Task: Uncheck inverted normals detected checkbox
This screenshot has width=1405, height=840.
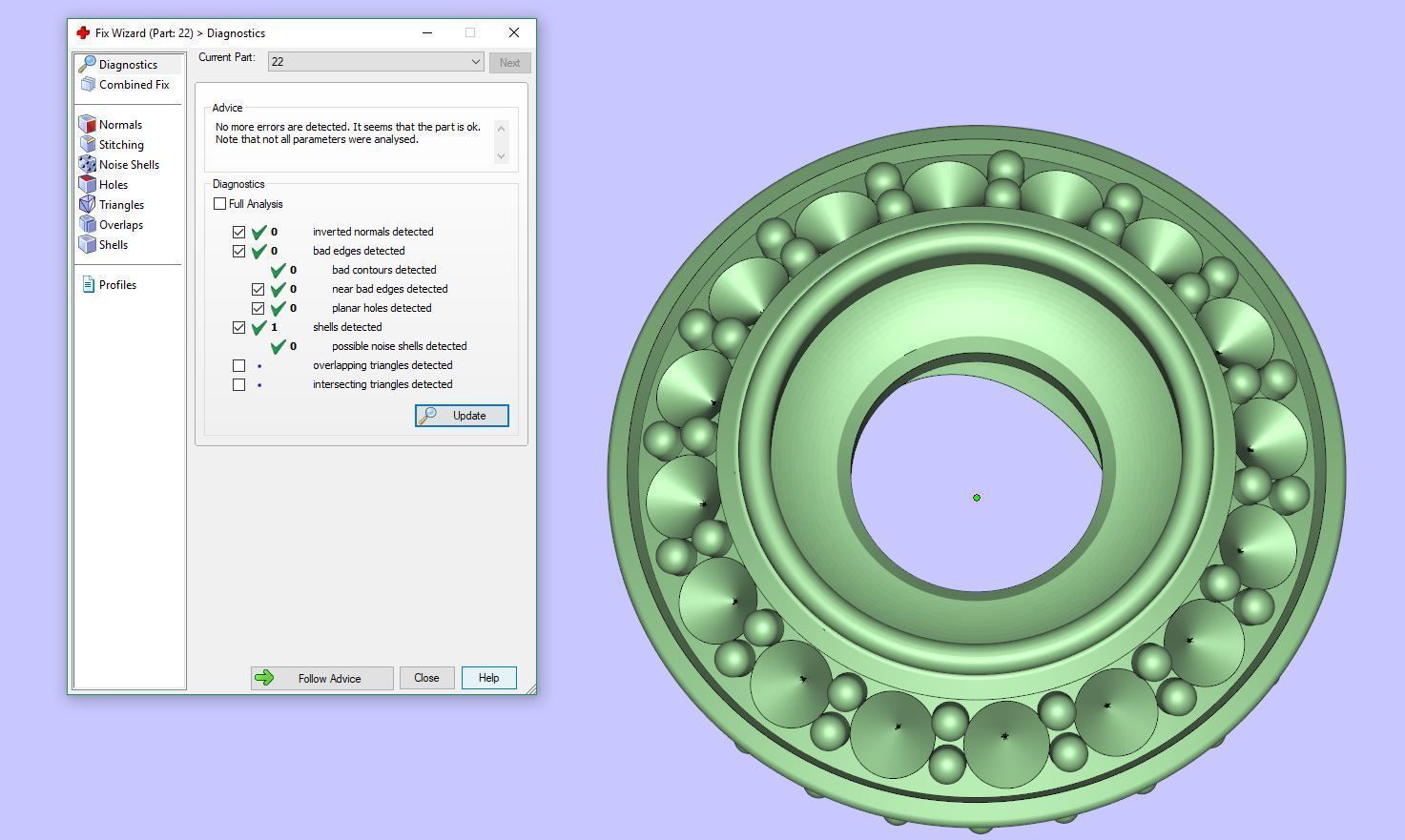Action: point(239,232)
